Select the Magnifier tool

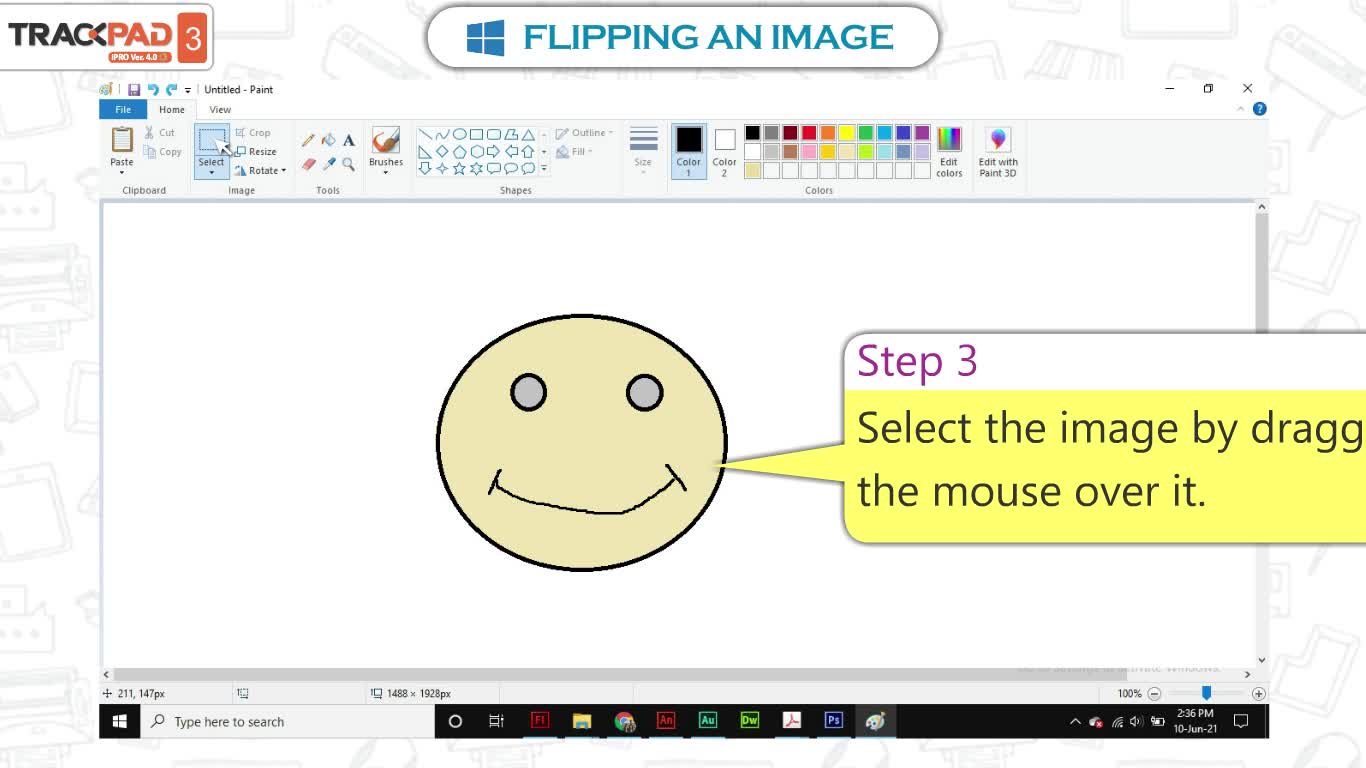point(349,164)
